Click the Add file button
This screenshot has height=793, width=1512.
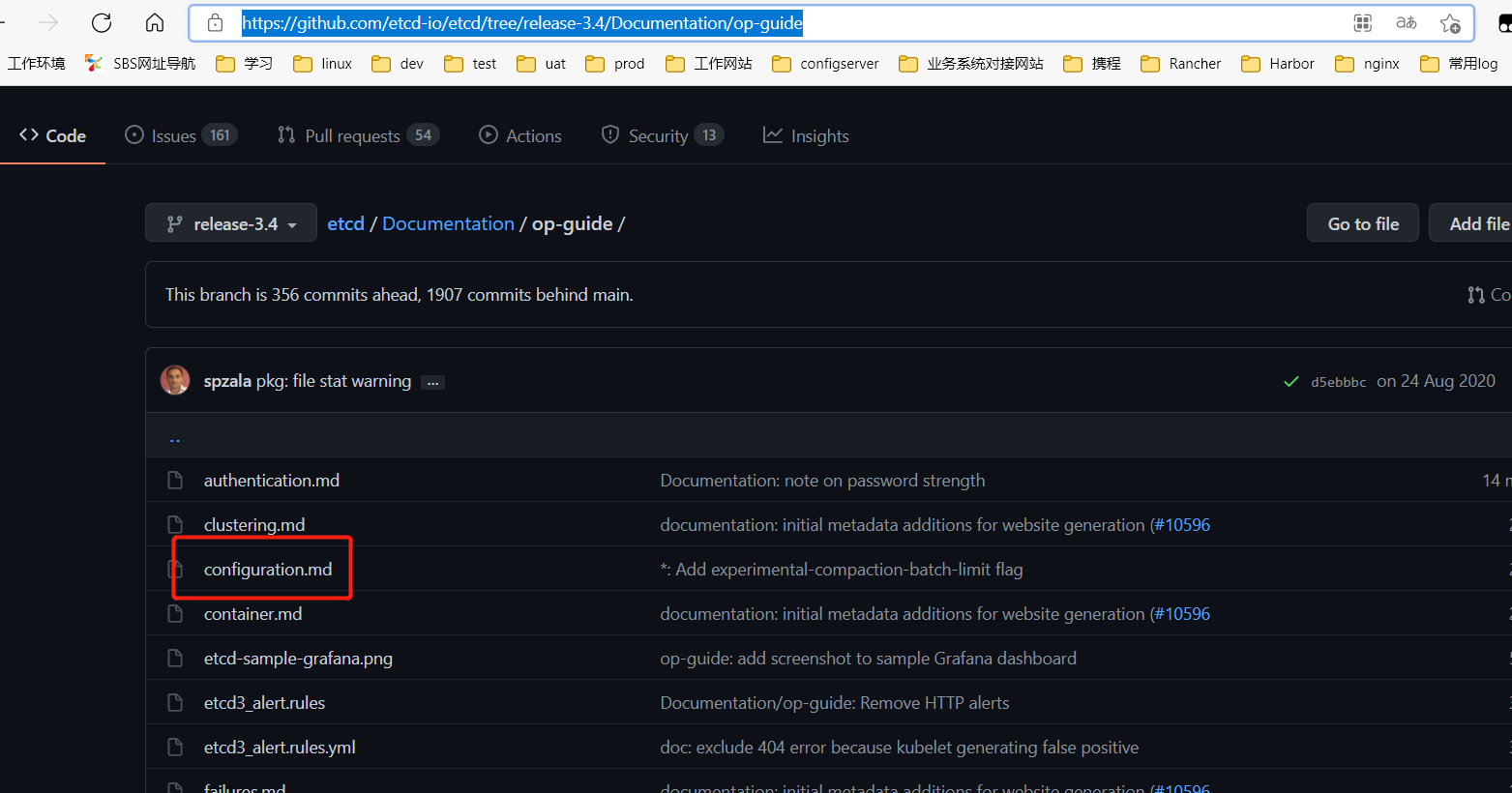click(x=1471, y=223)
